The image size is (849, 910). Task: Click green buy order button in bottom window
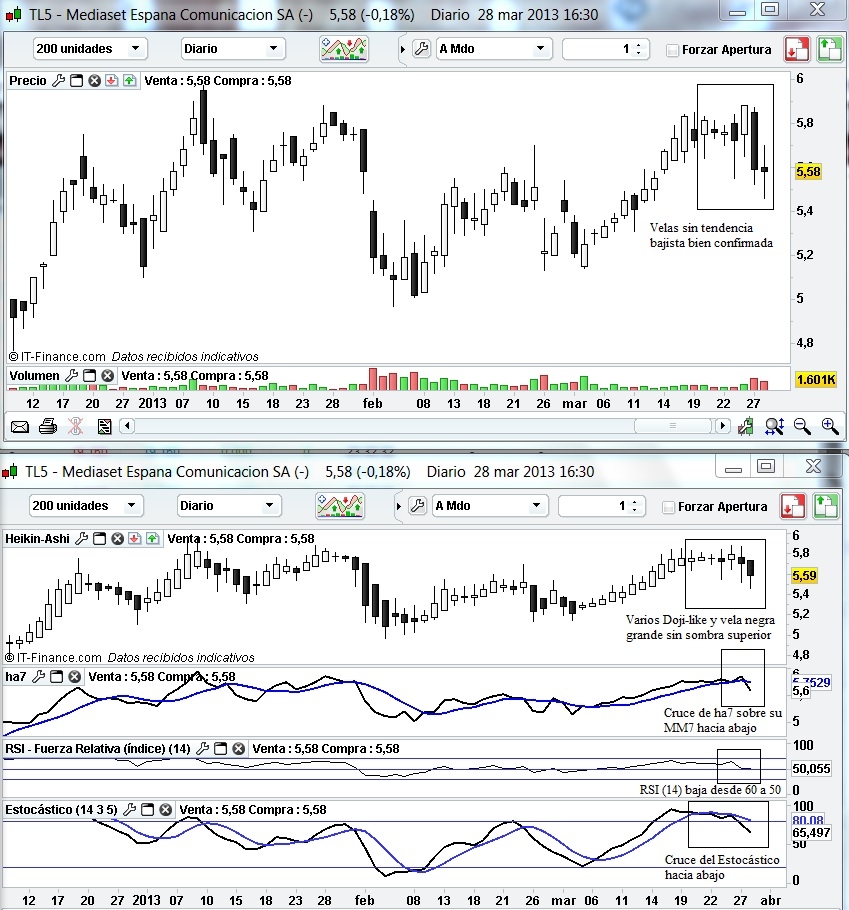(x=825, y=506)
